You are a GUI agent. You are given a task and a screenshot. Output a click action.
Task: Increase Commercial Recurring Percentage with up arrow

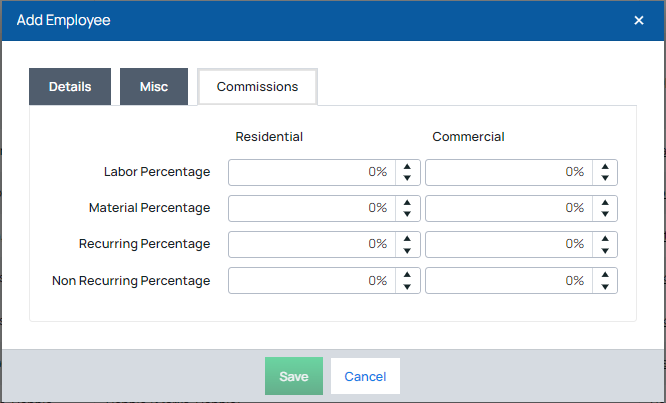pyautogui.click(x=604, y=238)
